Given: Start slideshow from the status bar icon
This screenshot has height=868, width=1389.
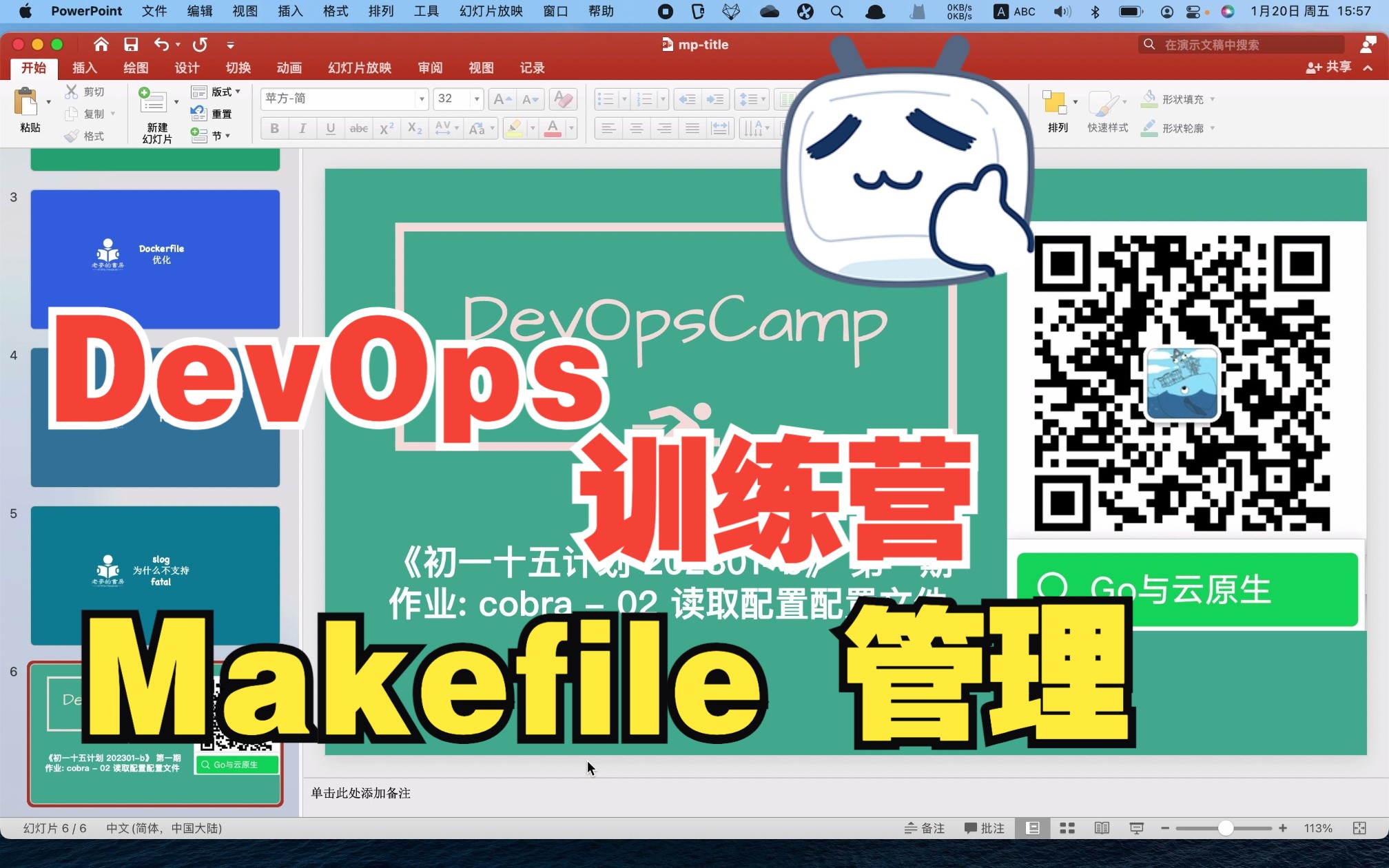Looking at the screenshot, I should tap(1136, 828).
